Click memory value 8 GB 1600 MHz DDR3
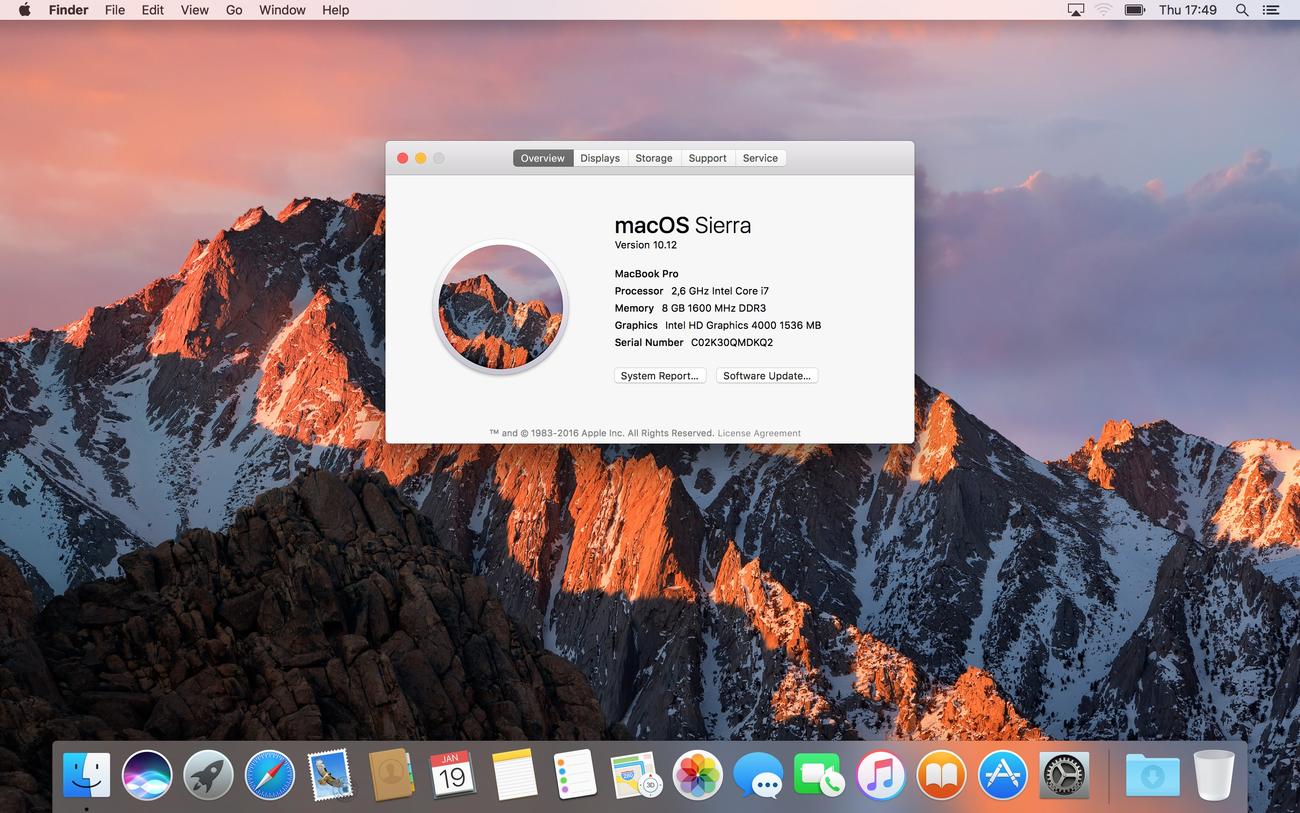 click(x=714, y=308)
